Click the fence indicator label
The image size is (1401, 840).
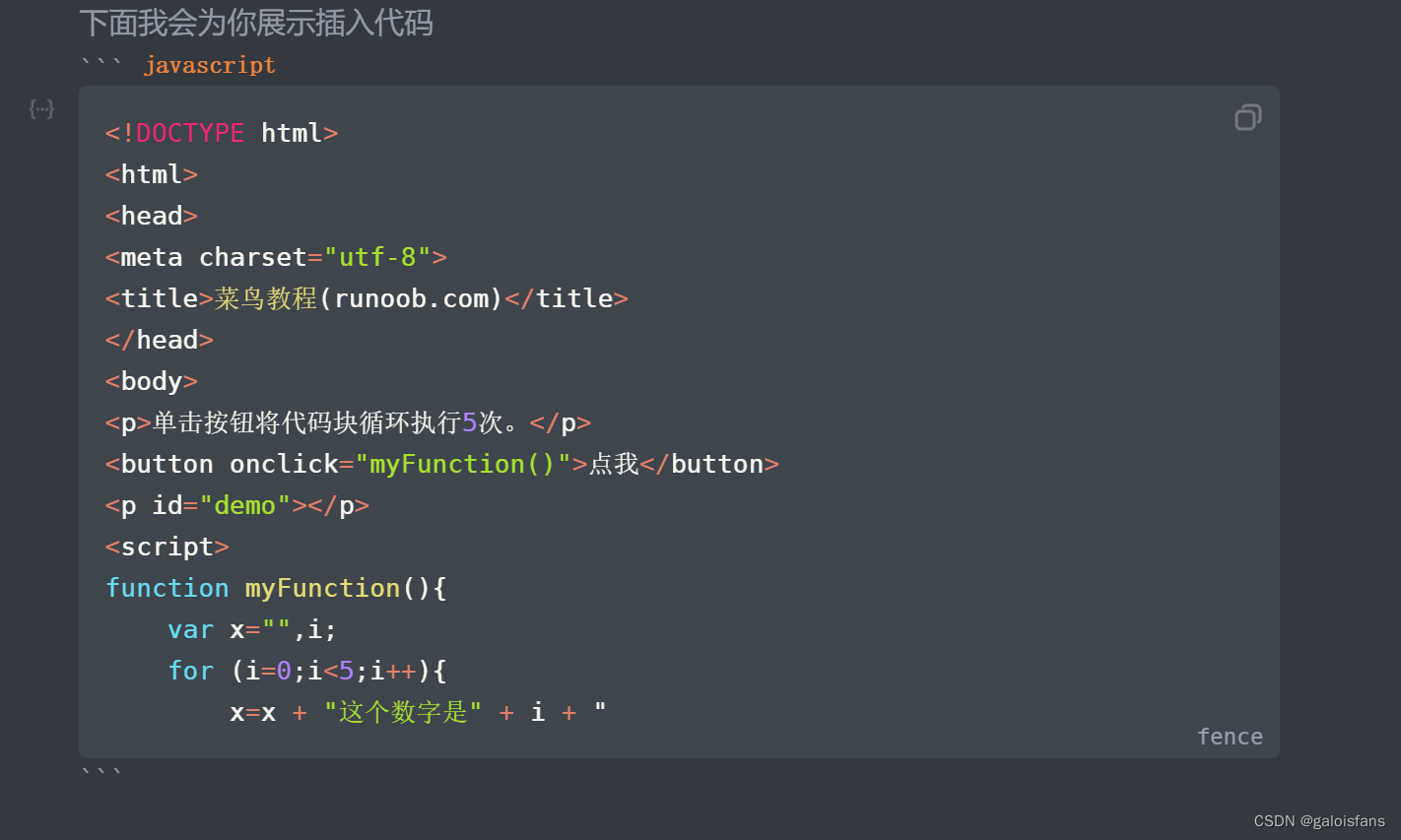point(1230,736)
